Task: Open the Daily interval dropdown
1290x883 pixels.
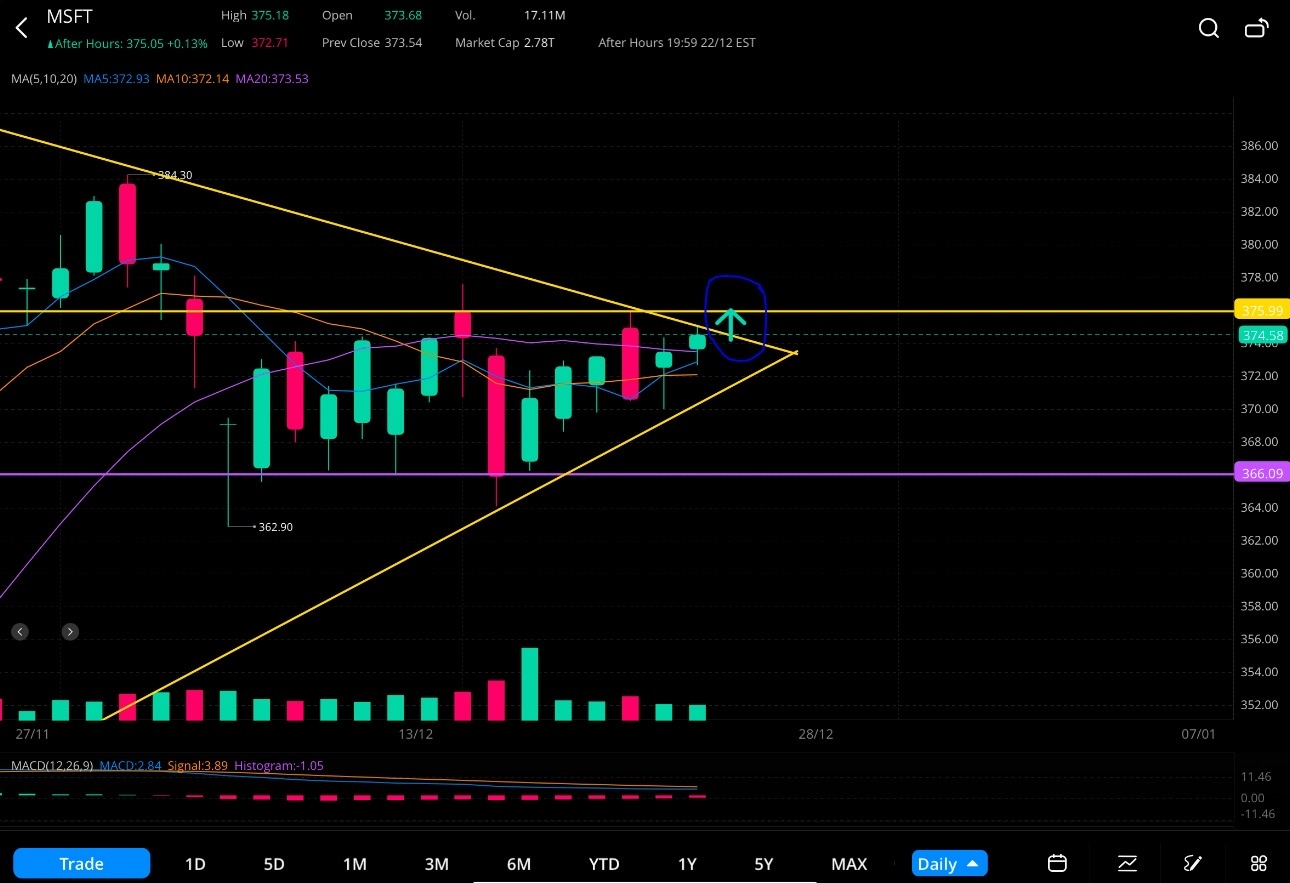Action: point(949,864)
